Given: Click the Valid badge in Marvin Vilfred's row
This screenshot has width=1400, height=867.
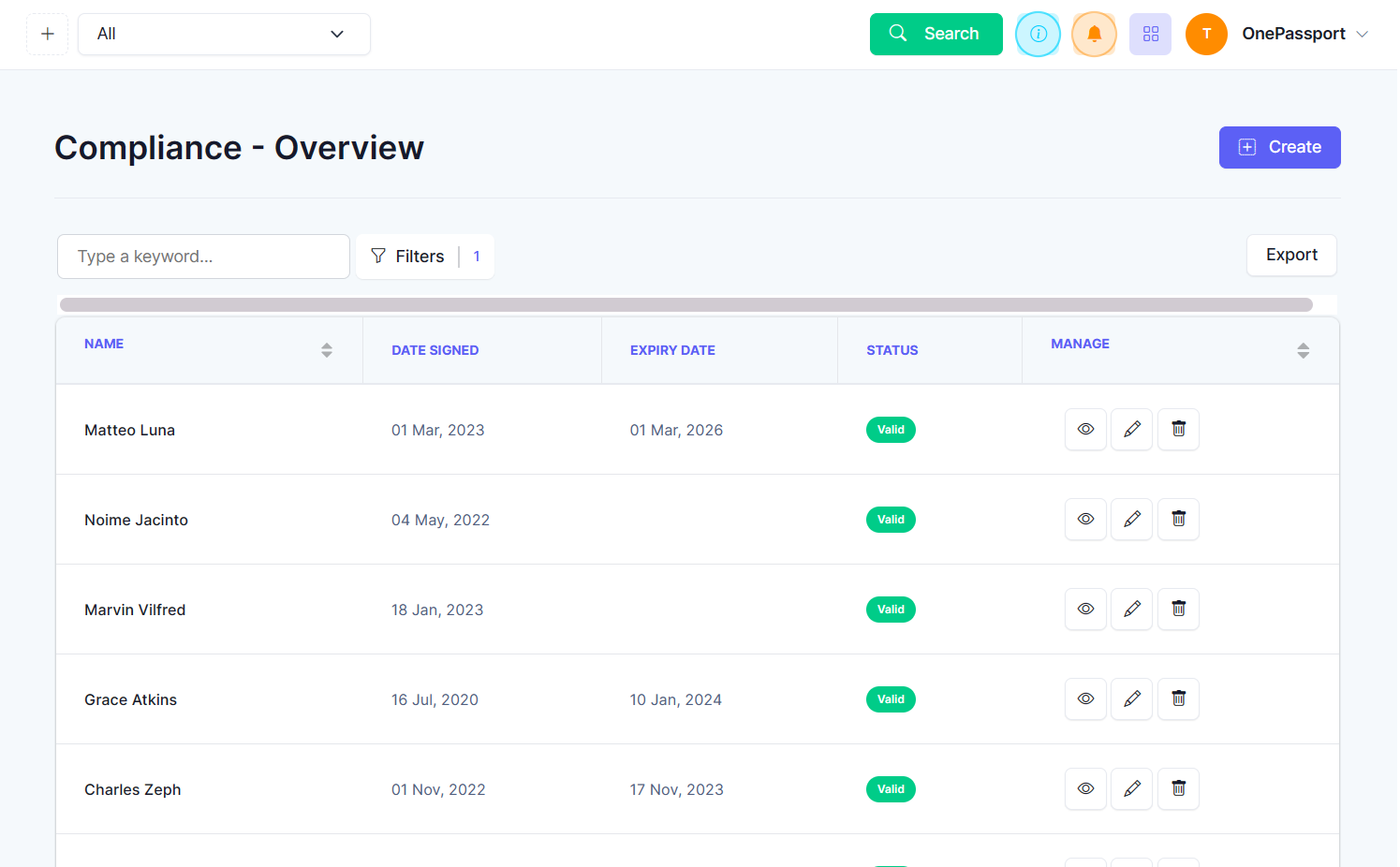Looking at the screenshot, I should click(x=891, y=610).
